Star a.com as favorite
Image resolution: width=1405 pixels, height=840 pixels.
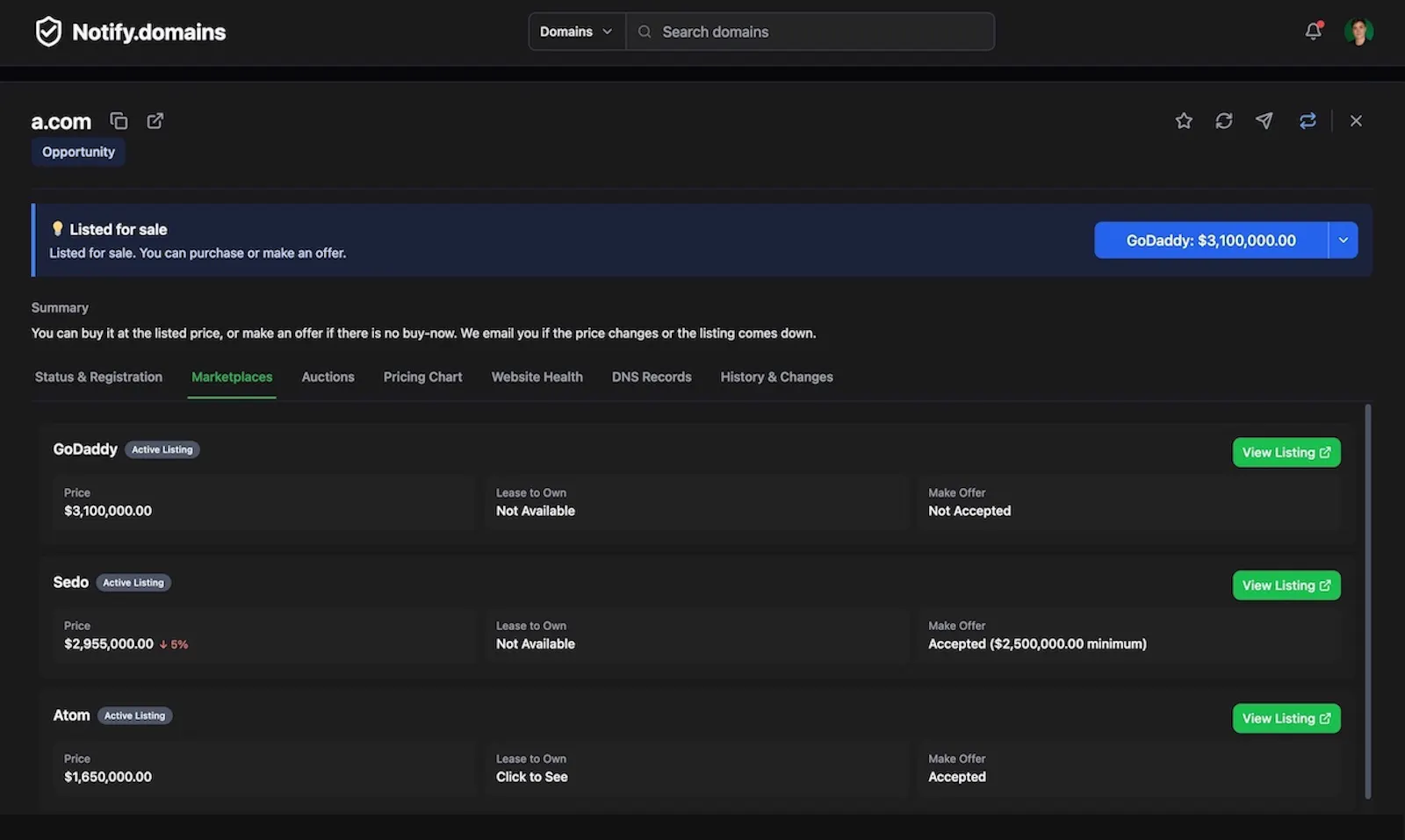pyautogui.click(x=1184, y=121)
